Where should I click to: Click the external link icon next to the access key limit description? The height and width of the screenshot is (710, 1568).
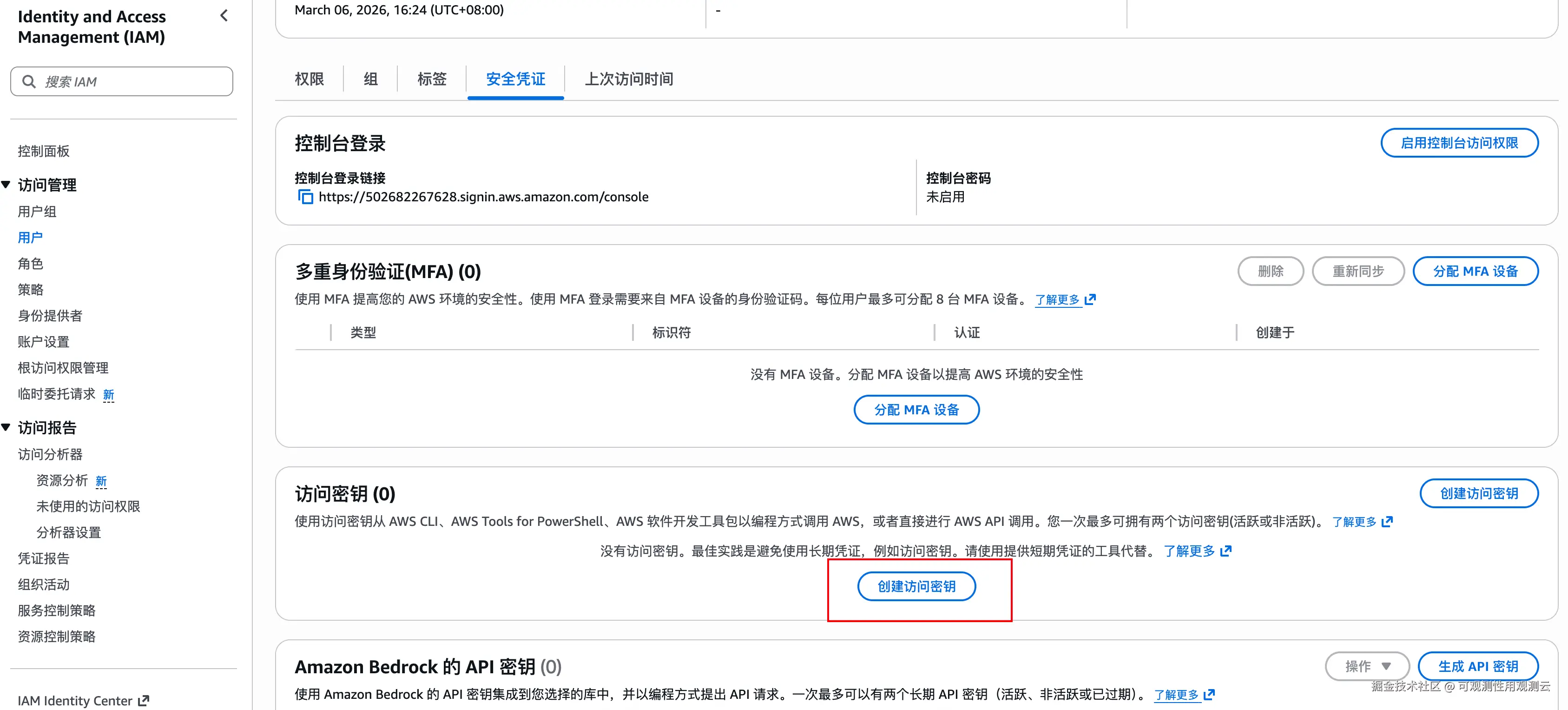(x=1387, y=521)
